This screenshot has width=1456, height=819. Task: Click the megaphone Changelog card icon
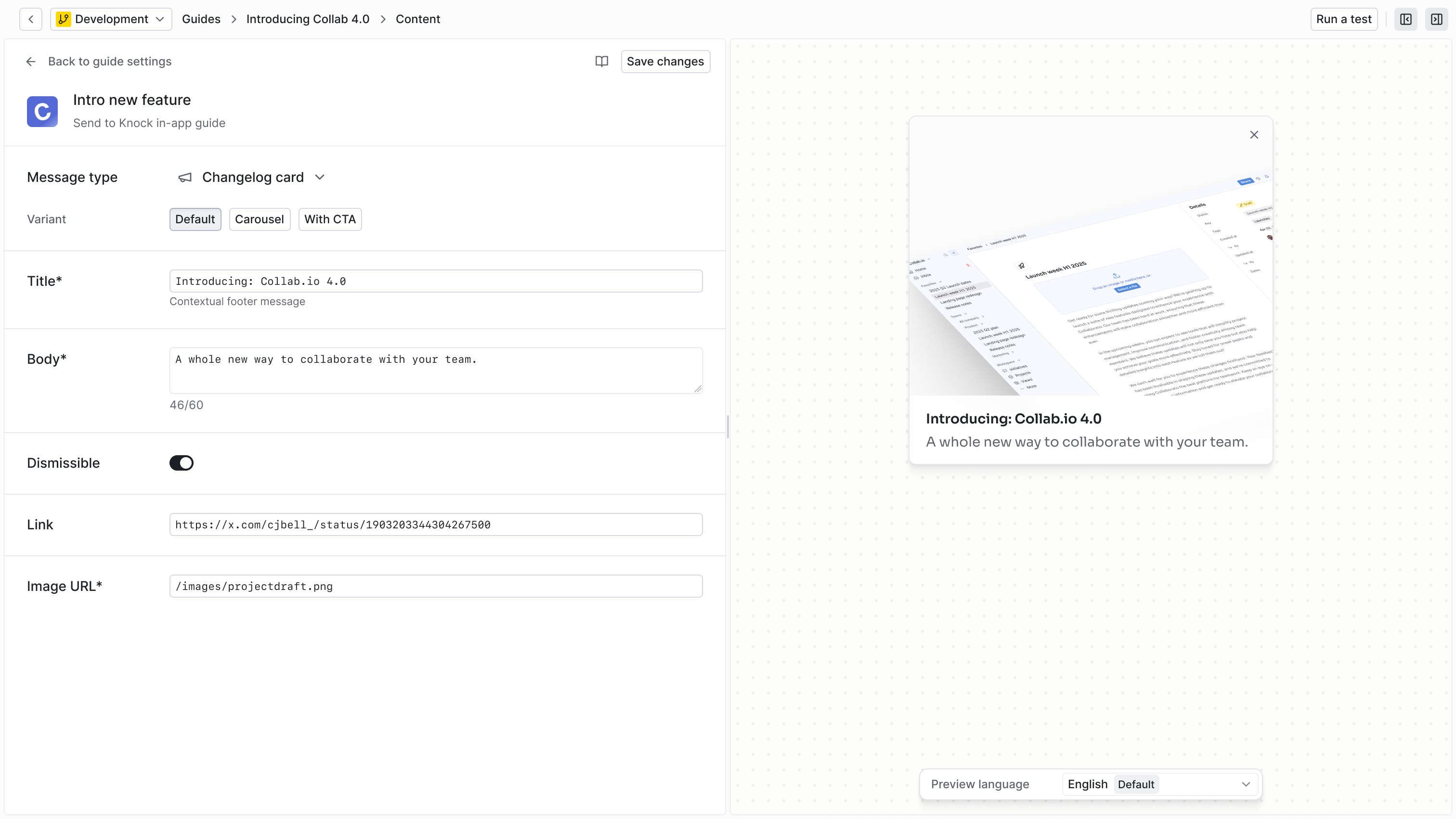tap(185, 178)
